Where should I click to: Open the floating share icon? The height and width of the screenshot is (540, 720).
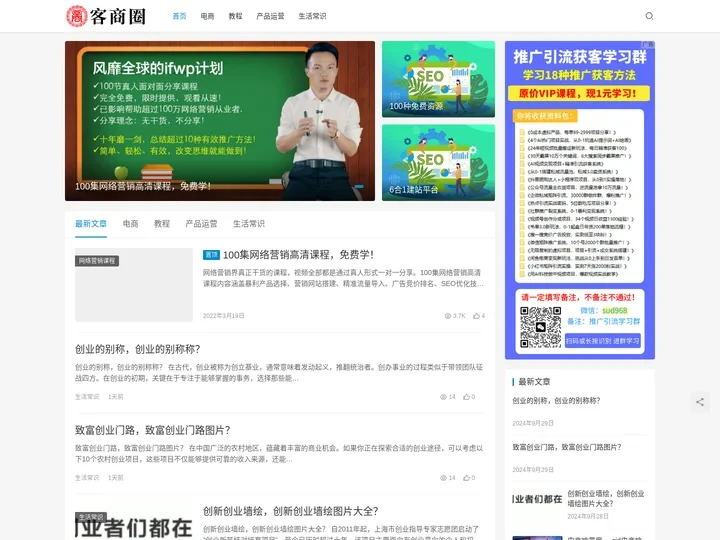tap(700, 402)
